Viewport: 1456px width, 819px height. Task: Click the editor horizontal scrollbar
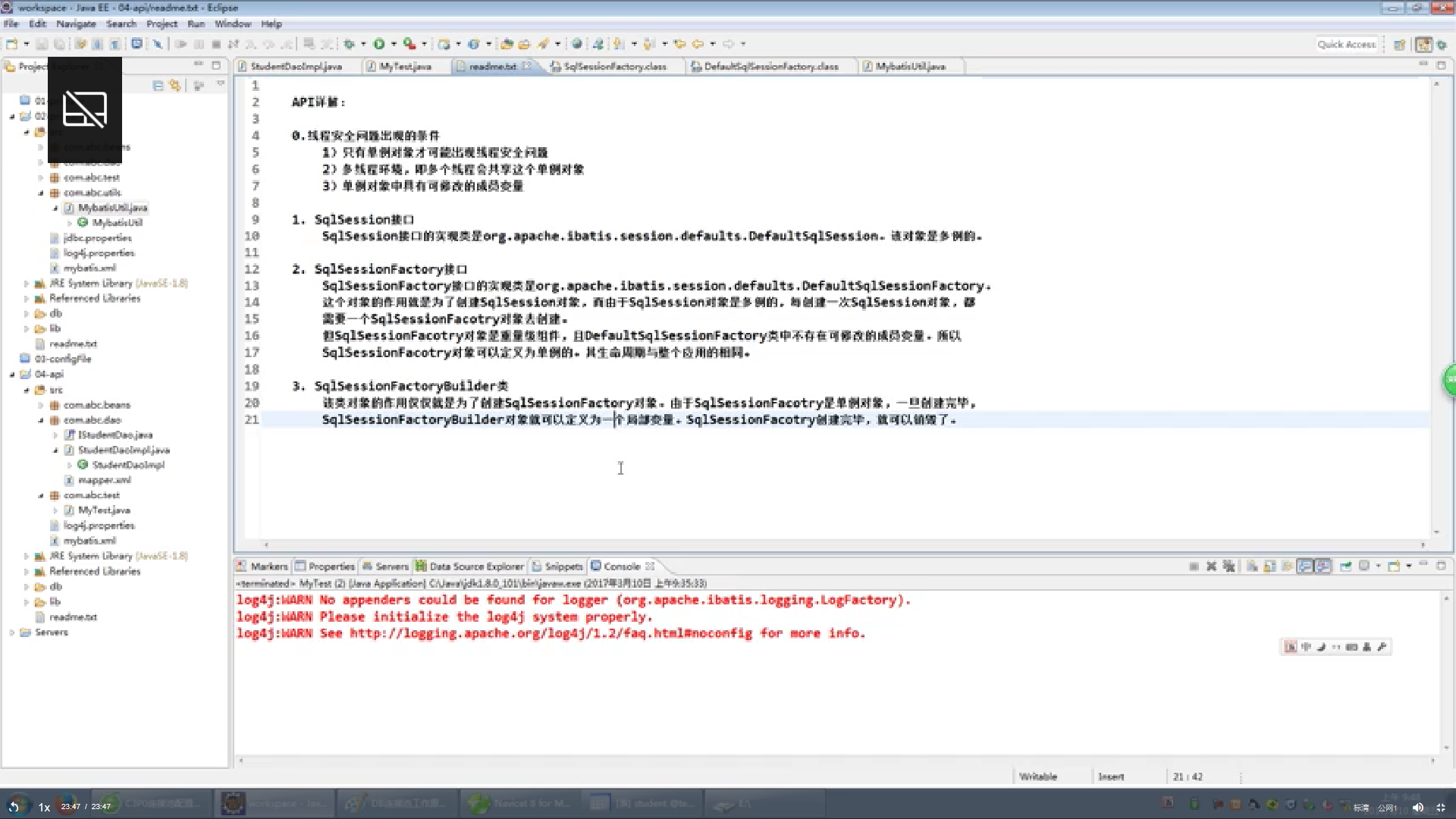point(843,544)
